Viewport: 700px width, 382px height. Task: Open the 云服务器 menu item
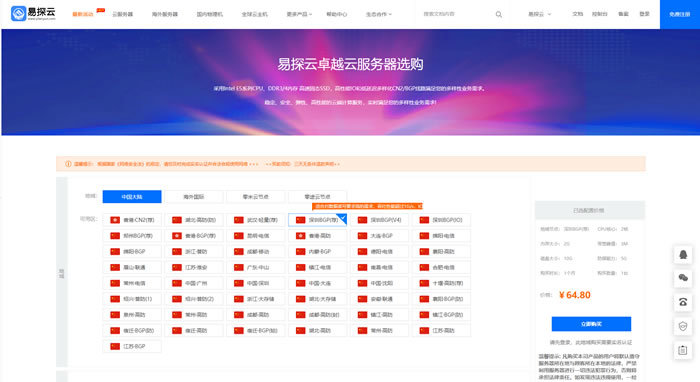point(123,14)
